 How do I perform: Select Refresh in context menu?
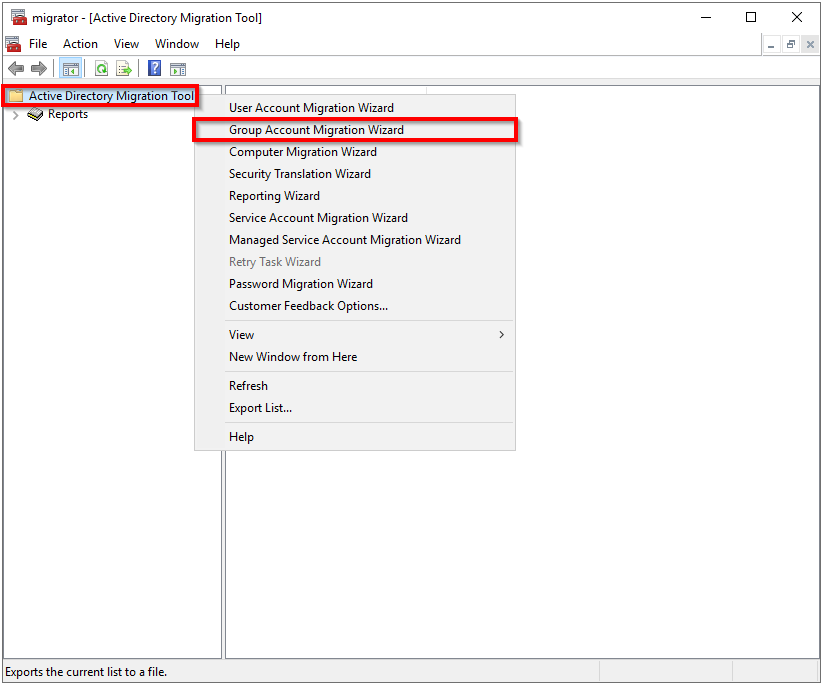[x=355, y=386]
